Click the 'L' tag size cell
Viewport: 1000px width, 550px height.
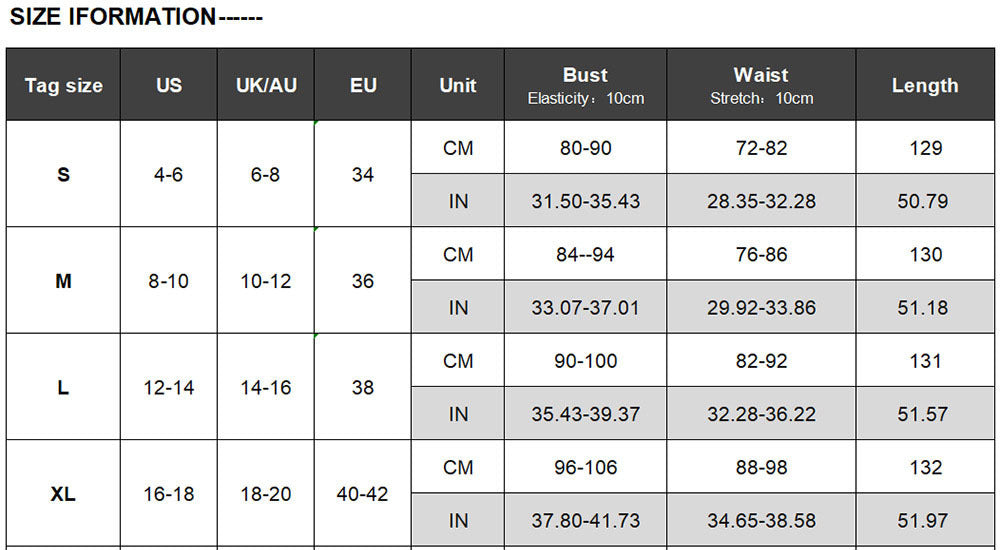point(63,388)
